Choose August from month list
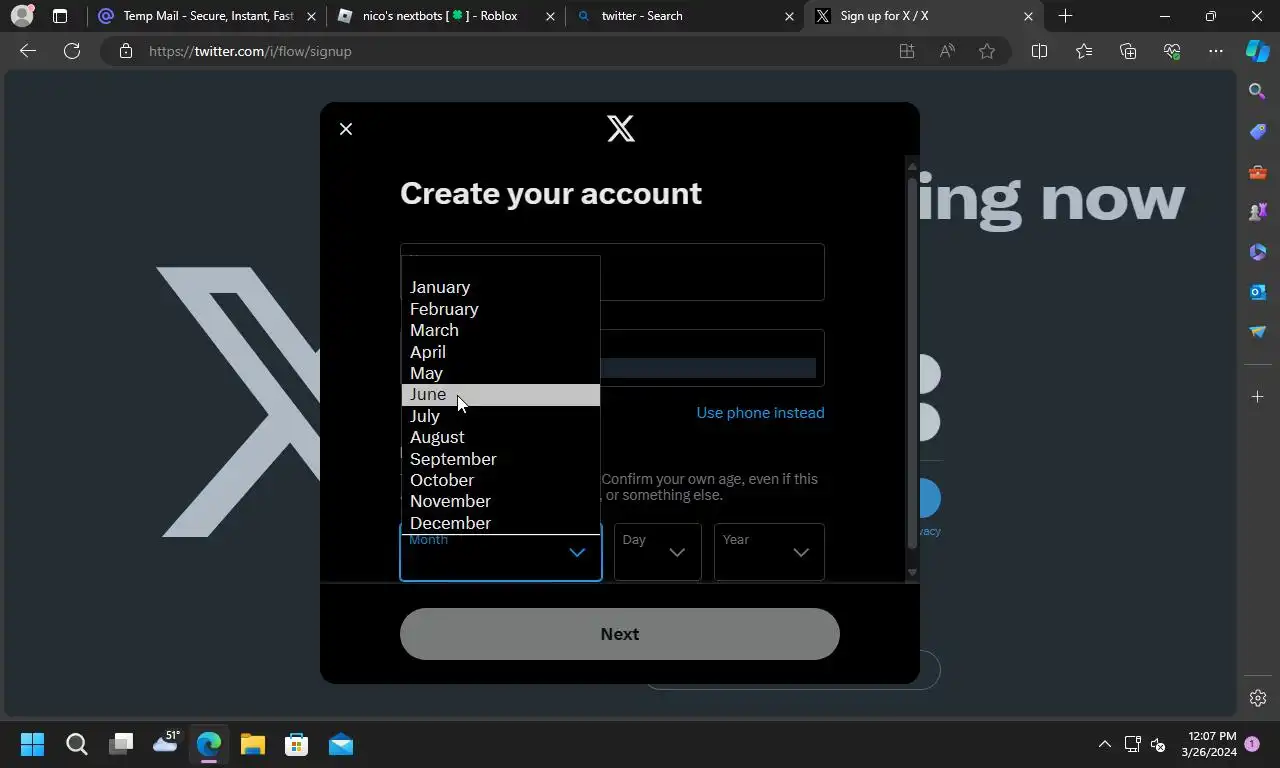The height and width of the screenshot is (768, 1280). [500, 437]
